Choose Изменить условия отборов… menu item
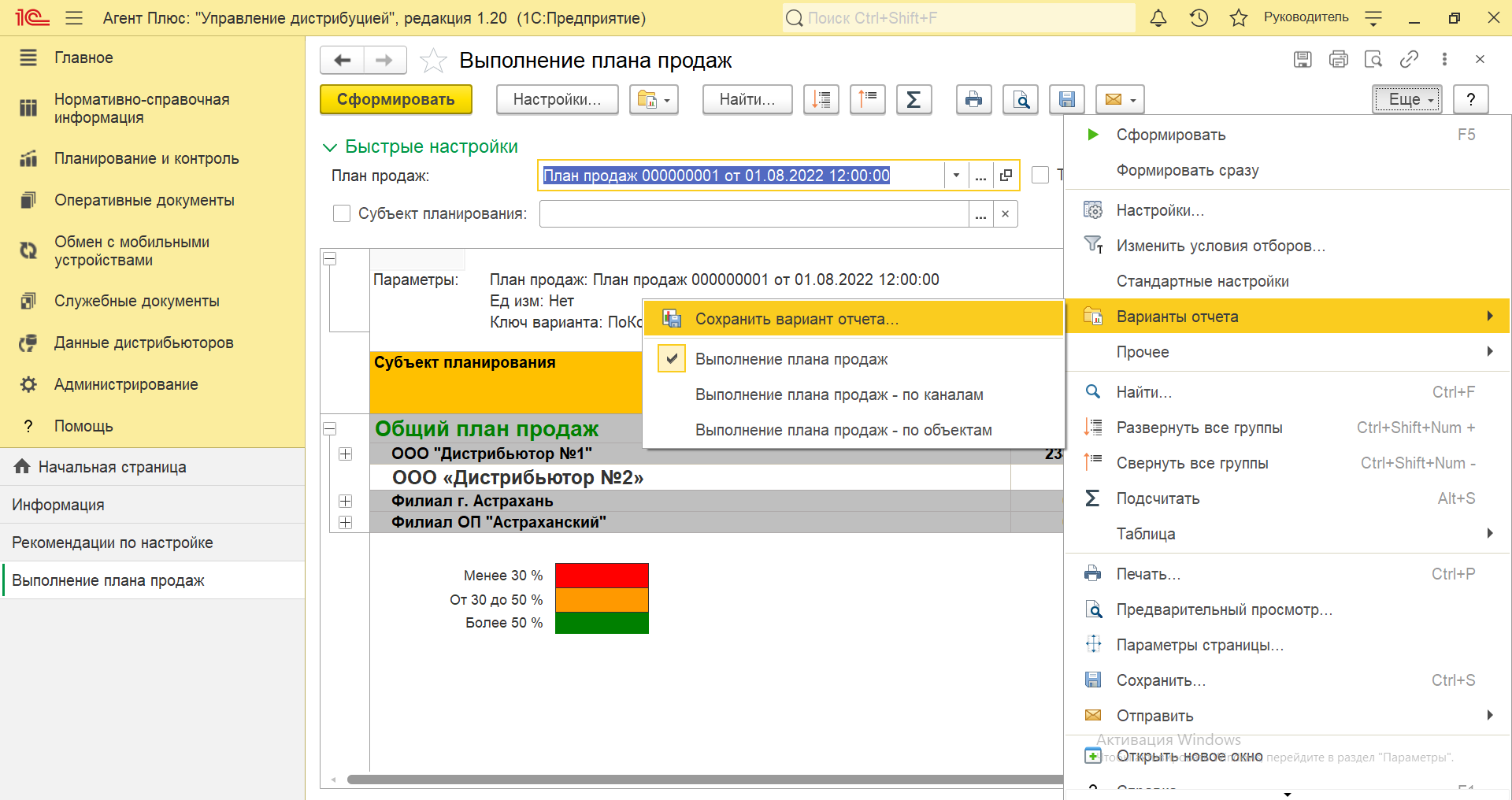Screen dimensions: 1512x800 pos(1288,246)
